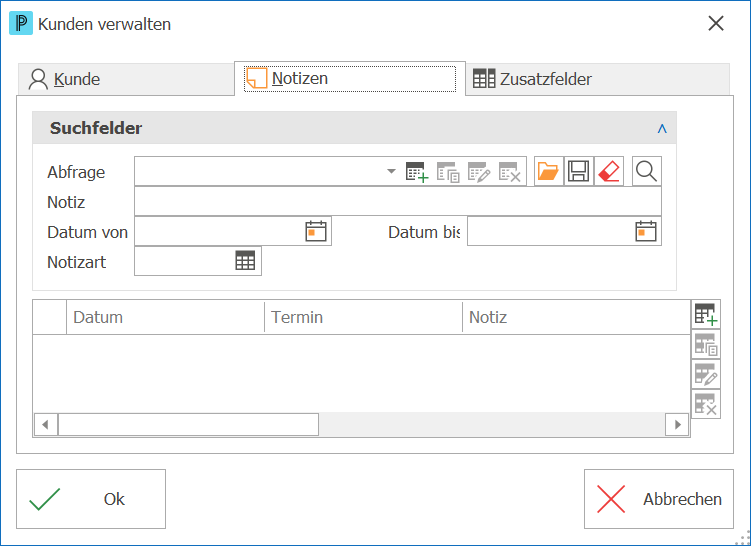Click the edit note icon beside the table
Image resolution: width=751 pixels, height=546 pixels.
point(706,374)
